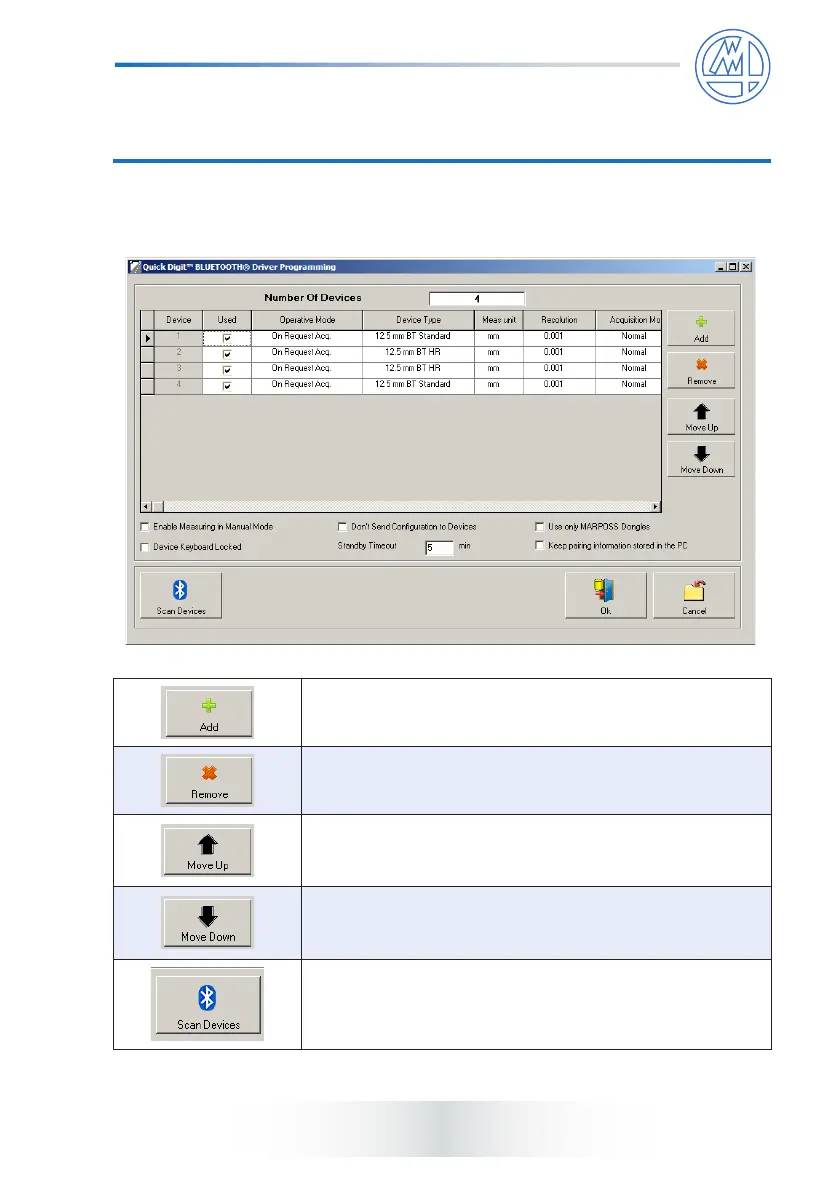Screen dimensions: 839x1191
Task: Click resolution '0.001' of device 2
Action: click(560, 352)
